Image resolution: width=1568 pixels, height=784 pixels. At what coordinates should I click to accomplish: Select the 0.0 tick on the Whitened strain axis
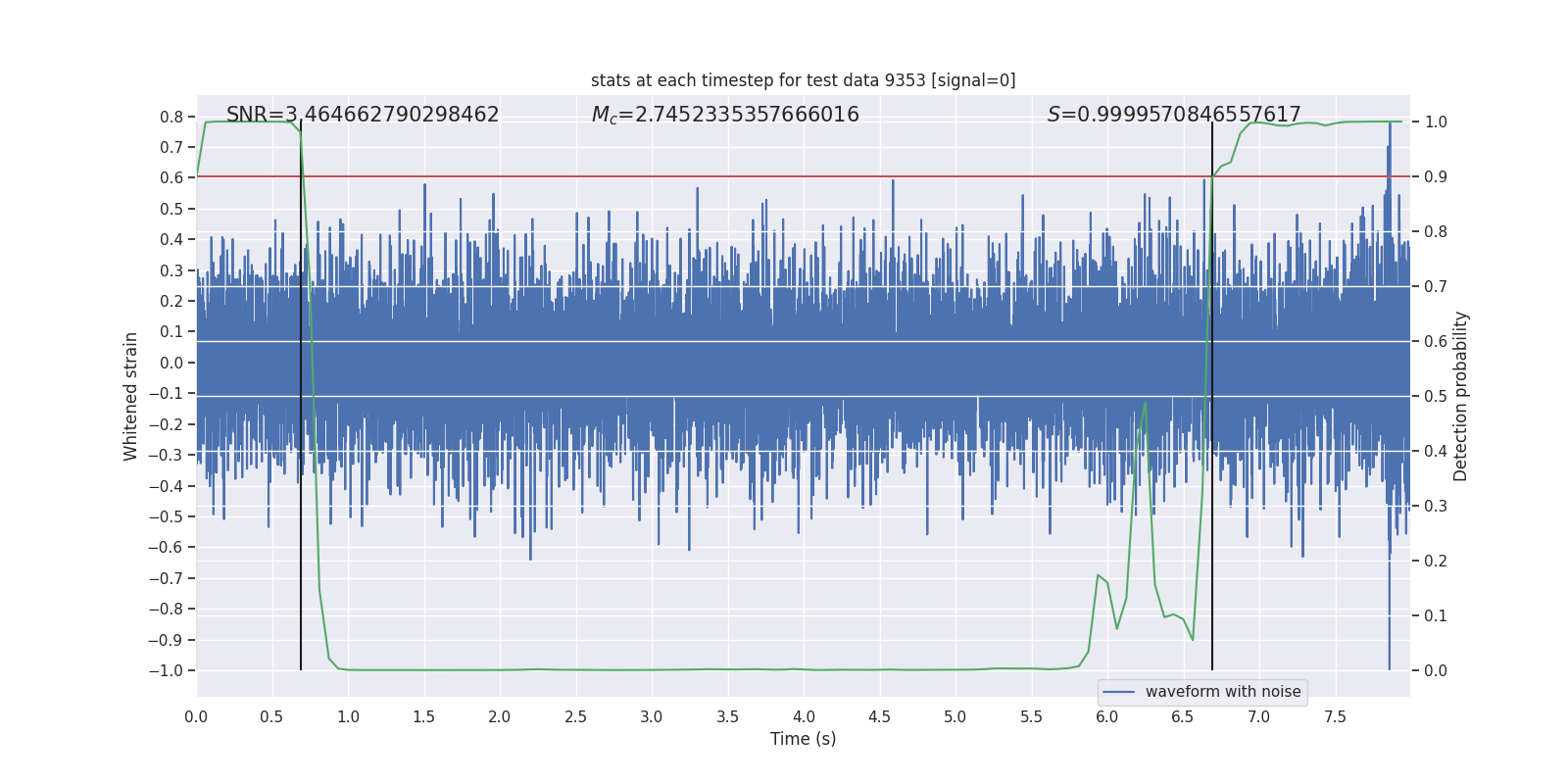tap(171, 363)
